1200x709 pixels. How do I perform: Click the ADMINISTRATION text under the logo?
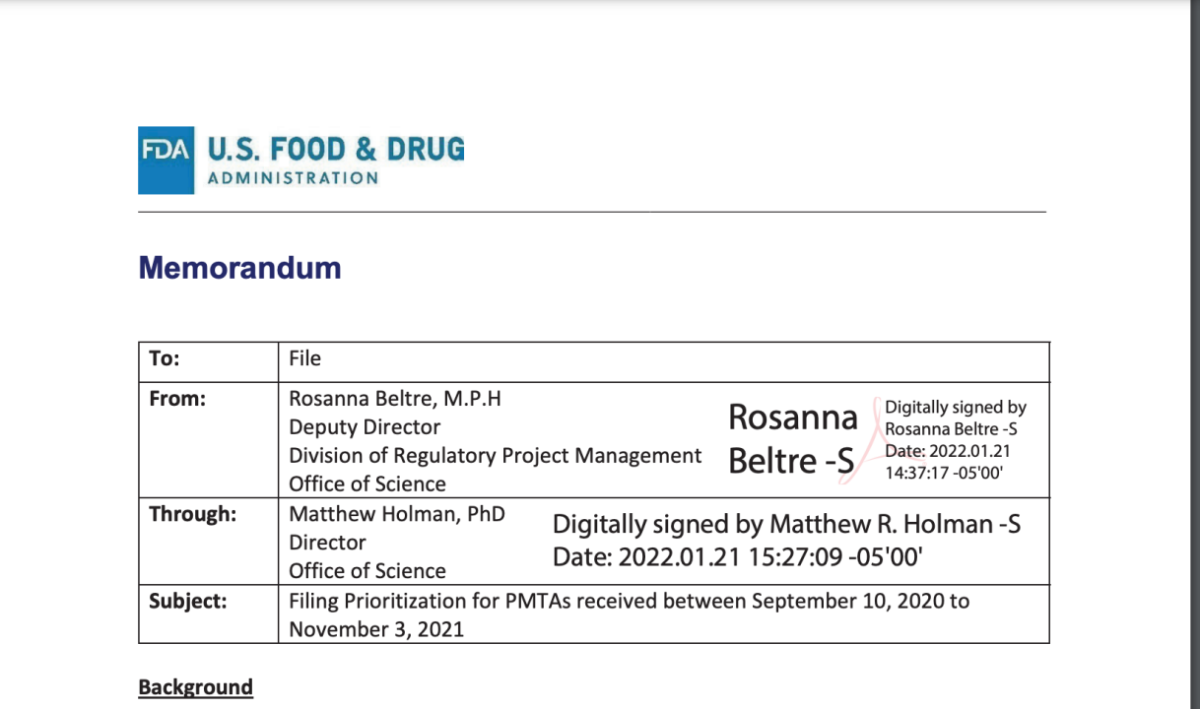coord(293,178)
